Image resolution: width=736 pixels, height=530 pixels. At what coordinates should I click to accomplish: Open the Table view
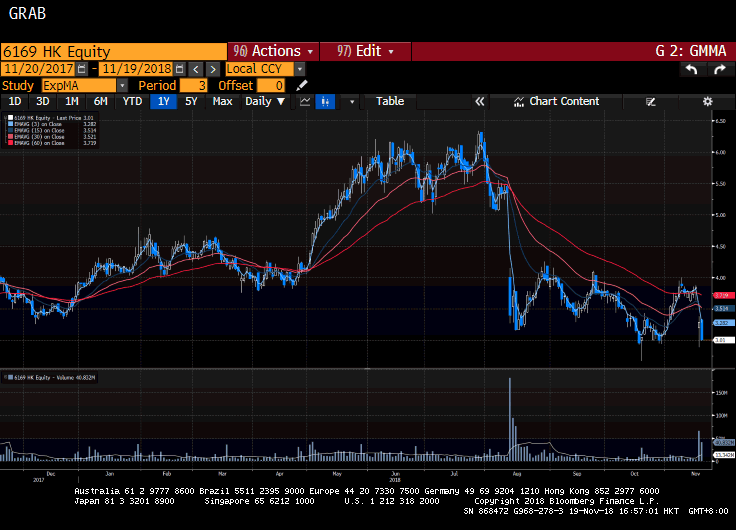[390, 101]
